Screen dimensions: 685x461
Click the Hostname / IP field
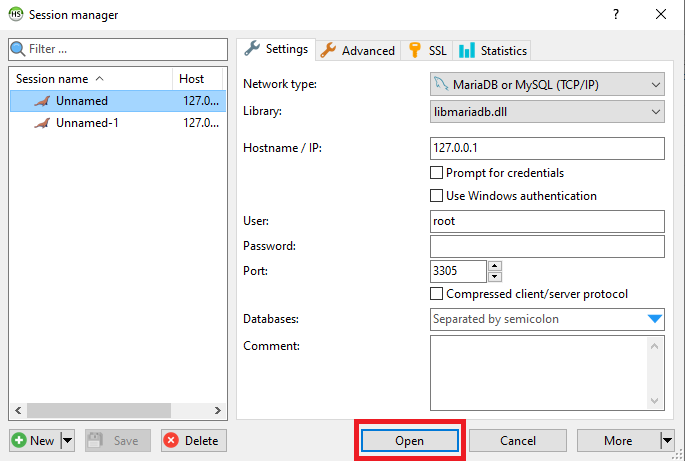tap(547, 148)
